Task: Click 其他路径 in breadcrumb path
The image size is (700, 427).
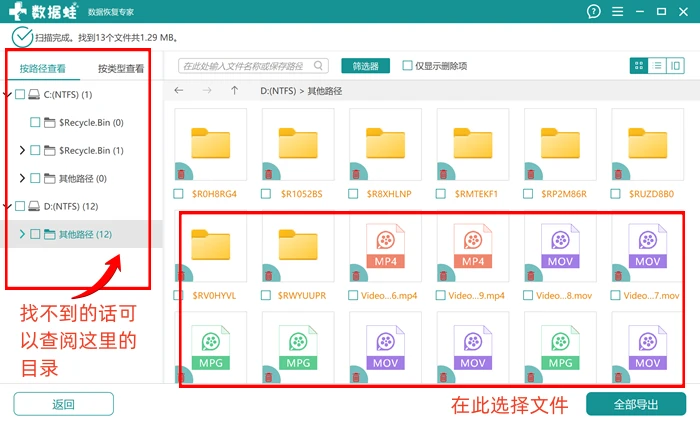Action: click(325, 91)
